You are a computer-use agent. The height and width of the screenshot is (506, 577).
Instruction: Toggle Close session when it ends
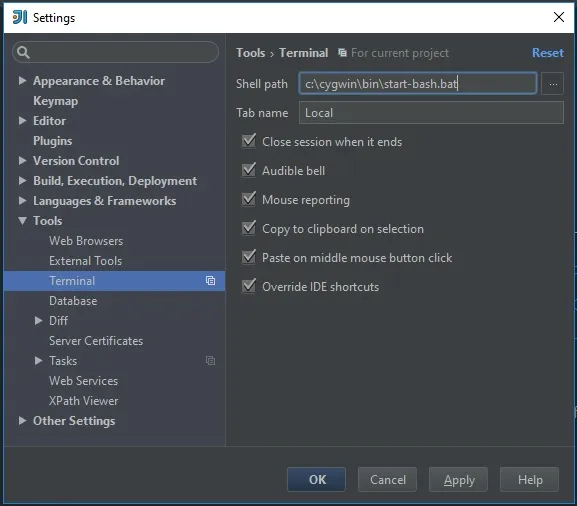(x=249, y=142)
